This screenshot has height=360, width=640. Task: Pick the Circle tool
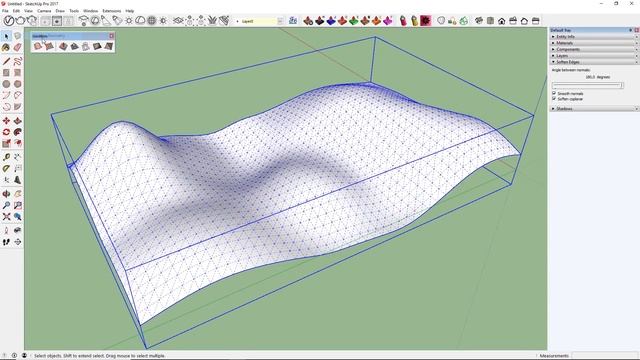6,84
